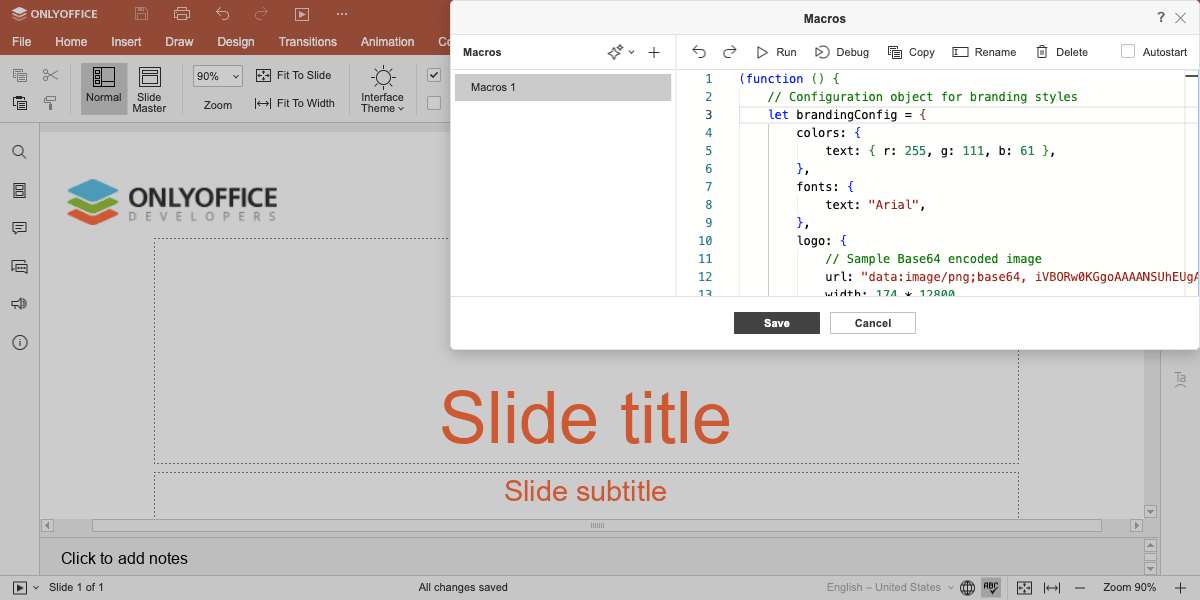
Task: Click the horizontal scrollbar right arrow
Action: [x=1136, y=525]
